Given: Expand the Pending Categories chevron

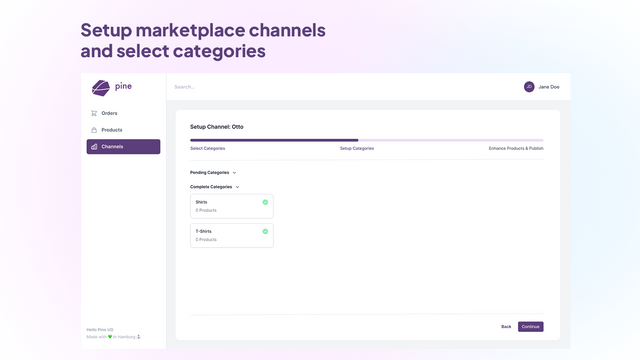Looking at the screenshot, I should 234,173.
